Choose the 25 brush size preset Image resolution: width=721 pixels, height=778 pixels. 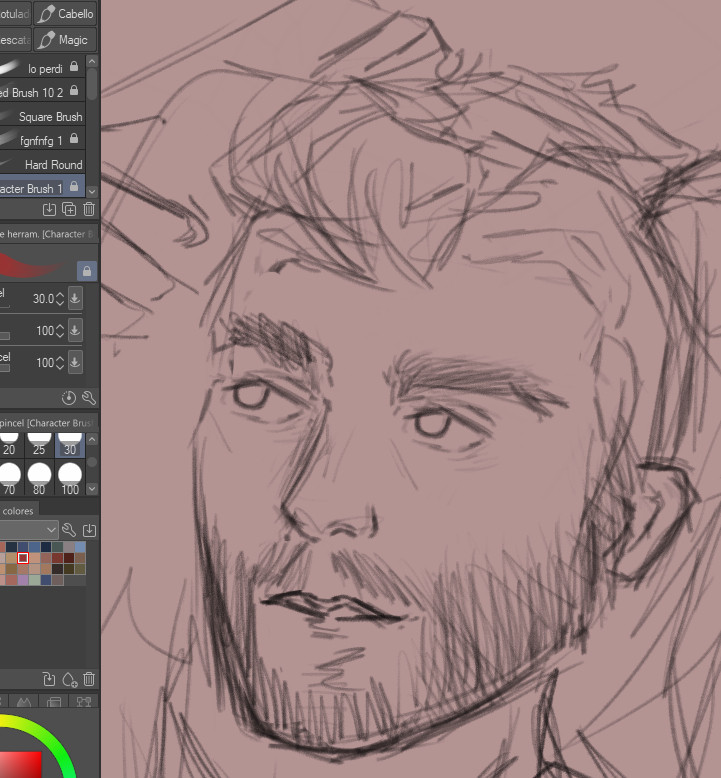[39, 445]
